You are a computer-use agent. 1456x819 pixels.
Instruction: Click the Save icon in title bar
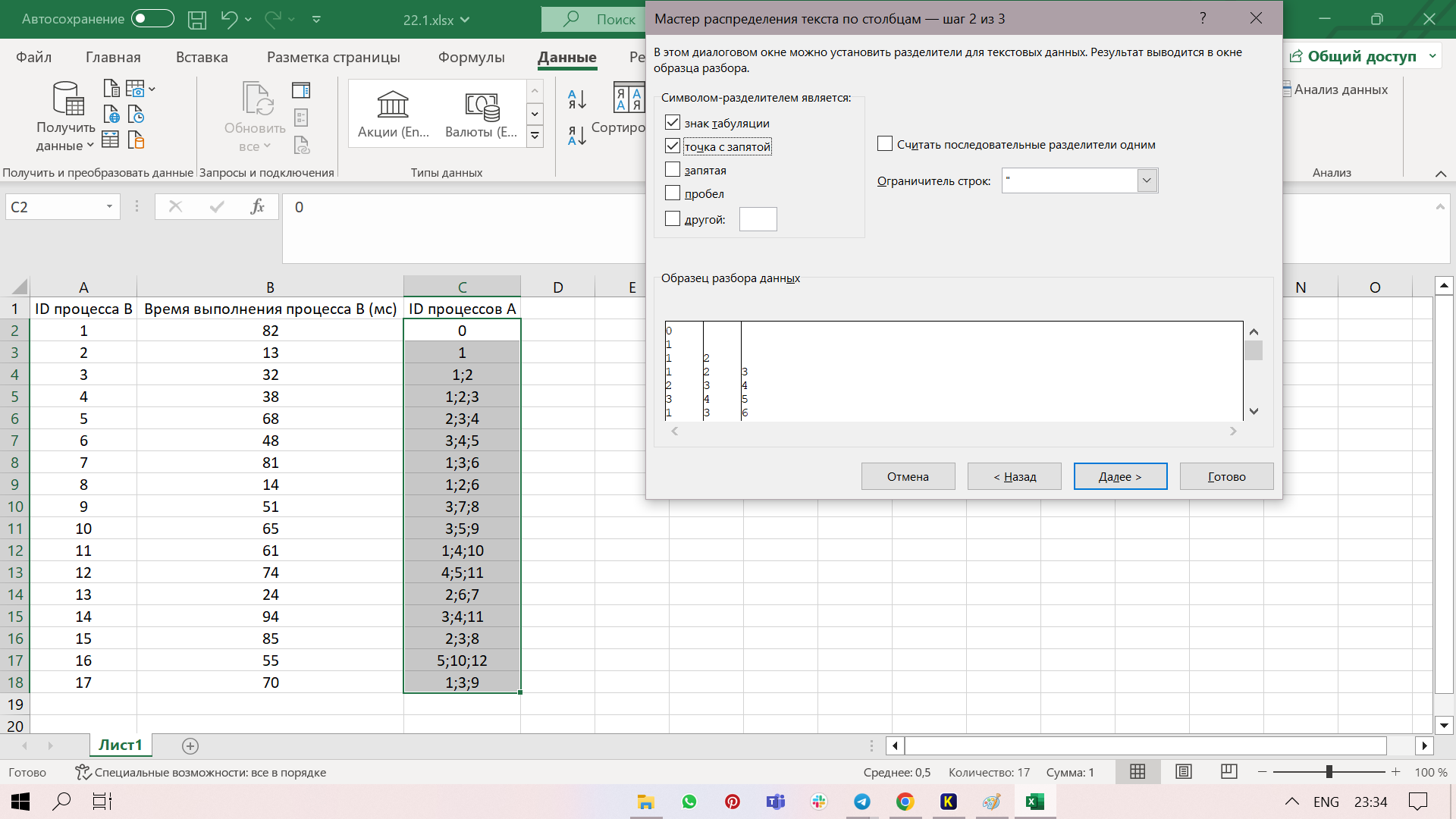(197, 20)
